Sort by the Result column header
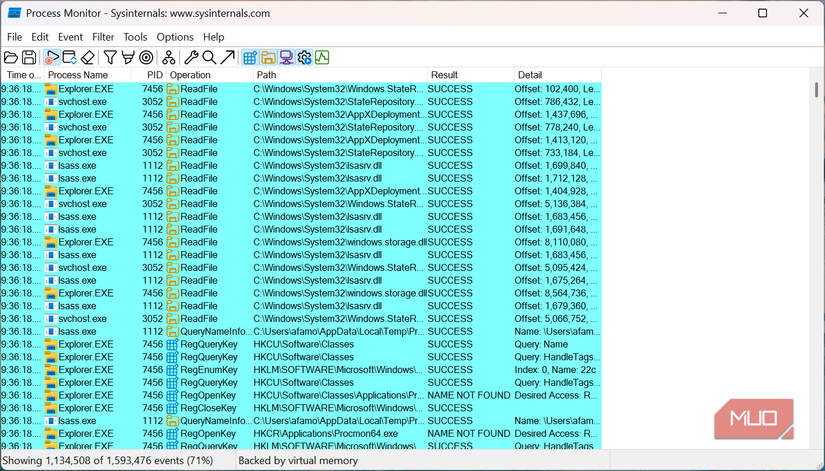The height and width of the screenshot is (471, 825). coord(471,75)
